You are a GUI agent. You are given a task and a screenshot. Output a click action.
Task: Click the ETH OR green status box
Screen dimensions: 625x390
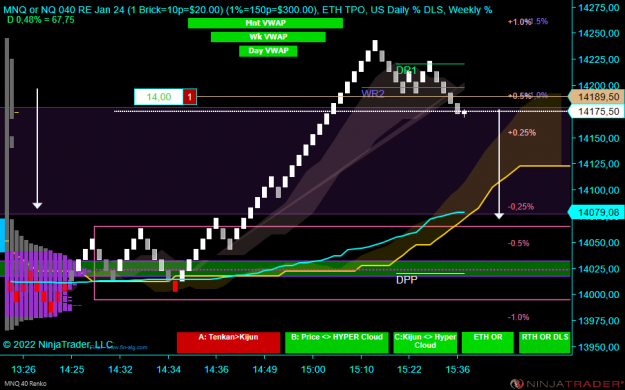tap(488, 342)
